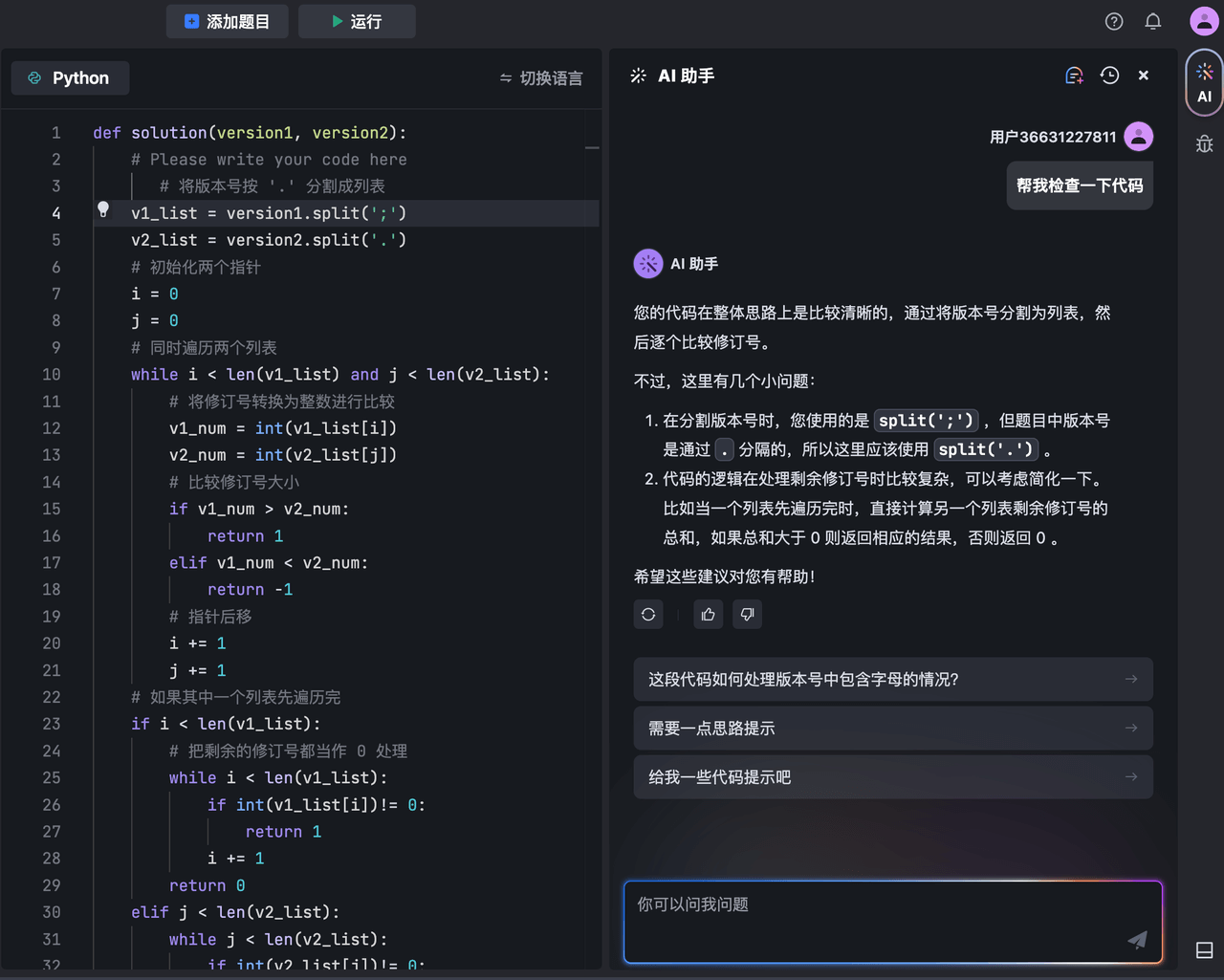Regenerate the AI response

click(x=648, y=615)
